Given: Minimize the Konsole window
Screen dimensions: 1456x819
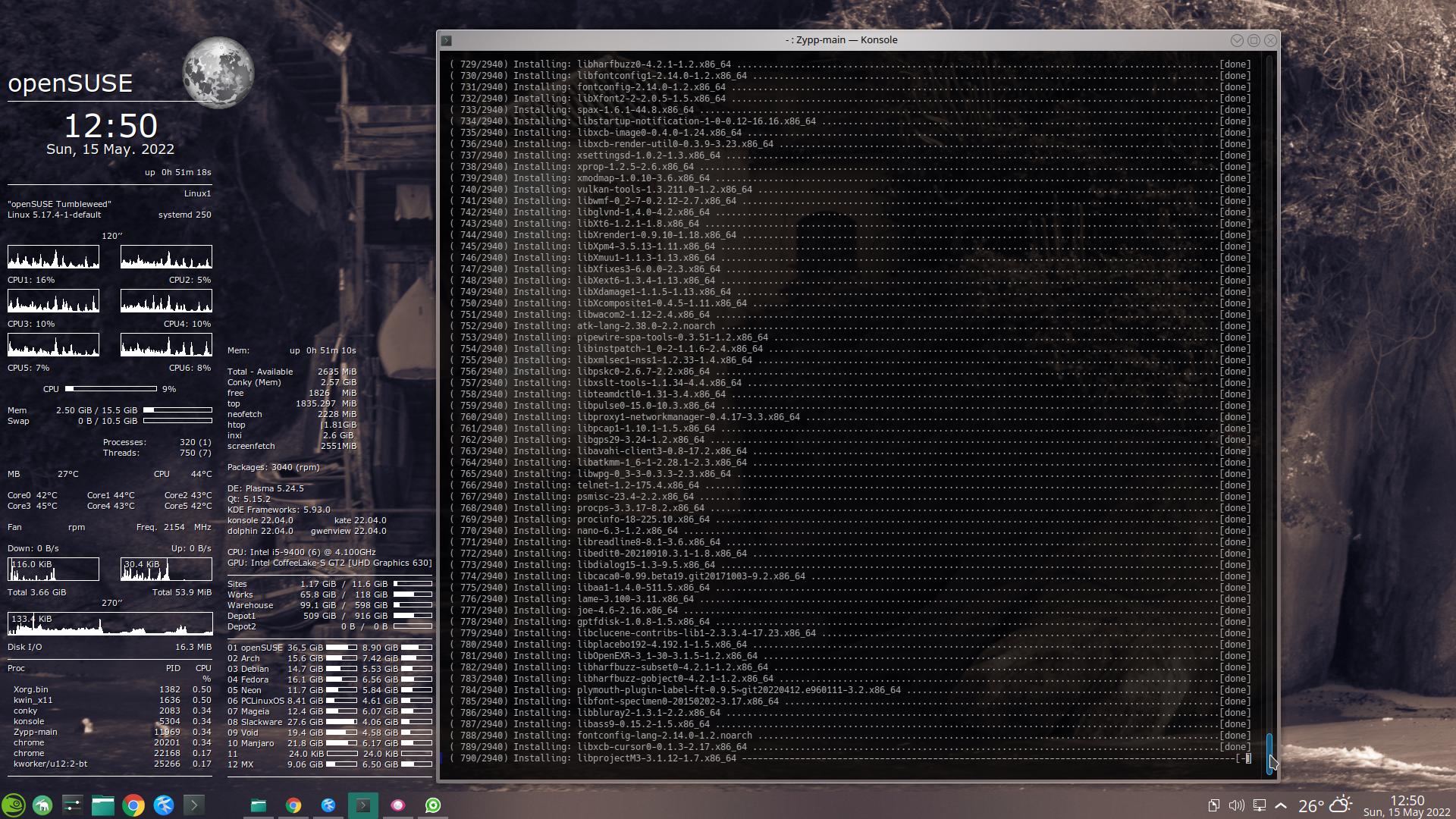Looking at the screenshot, I should point(1237,40).
